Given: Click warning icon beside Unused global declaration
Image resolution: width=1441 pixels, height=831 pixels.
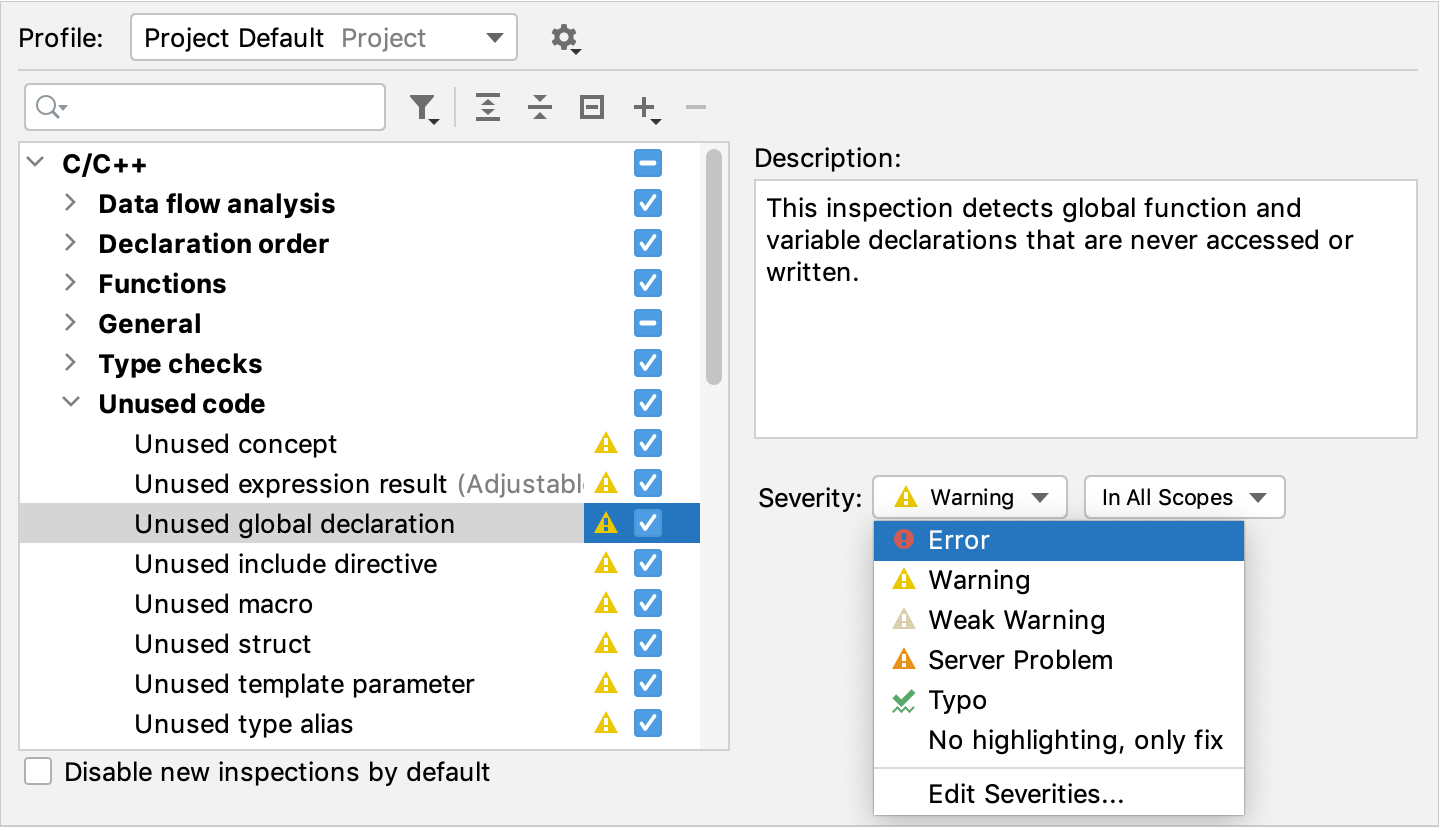Looking at the screenshot, I should (x=606, y=523).
